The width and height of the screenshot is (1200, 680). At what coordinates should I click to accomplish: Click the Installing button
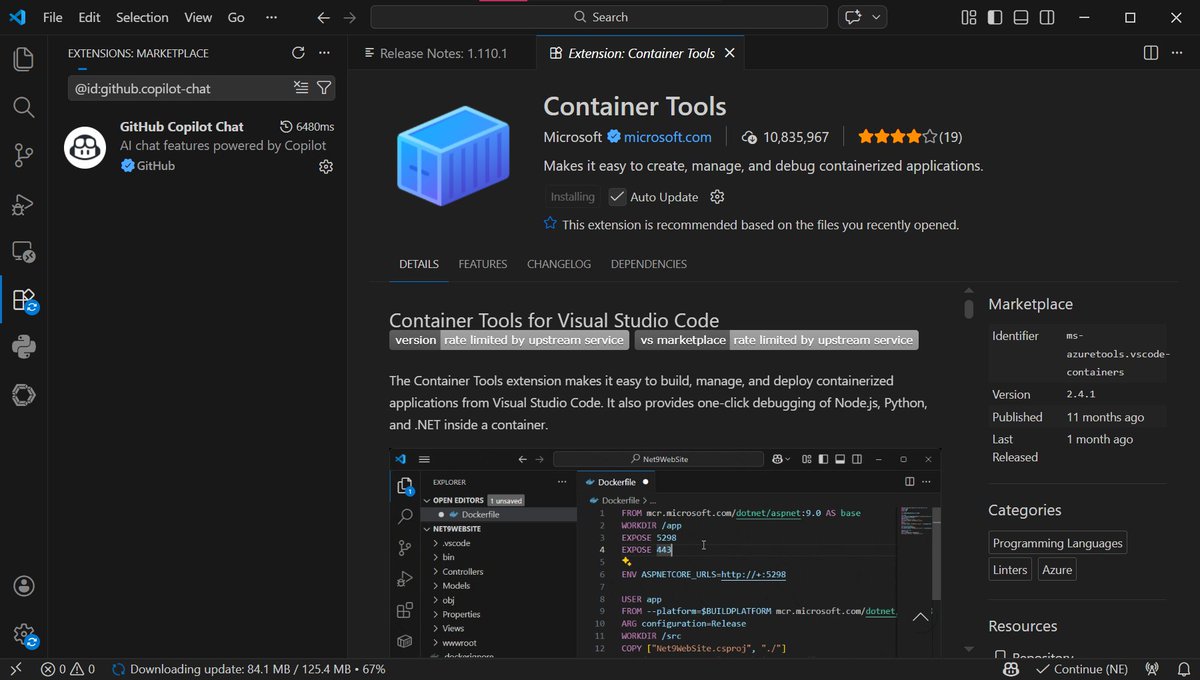click(x=573, y=197)
